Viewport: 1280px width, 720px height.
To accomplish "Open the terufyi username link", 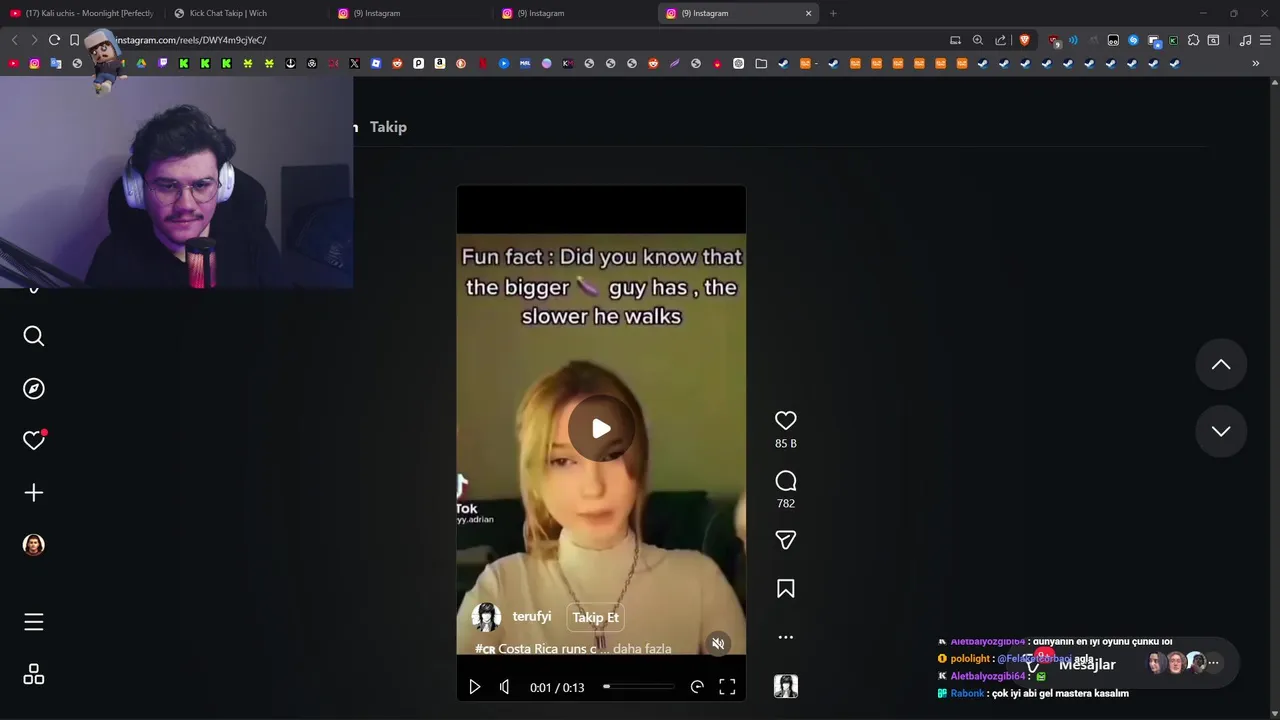I will pos(532,617).
